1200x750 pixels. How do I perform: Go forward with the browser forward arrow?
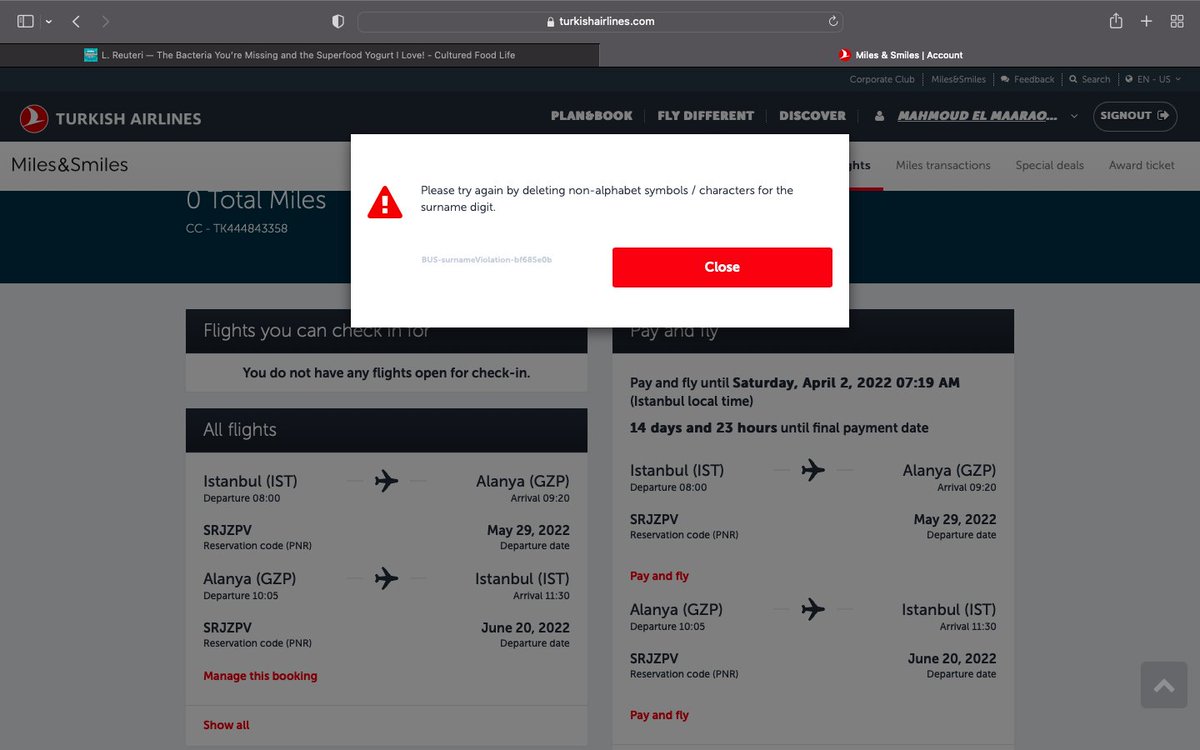(x=106, y=21)
